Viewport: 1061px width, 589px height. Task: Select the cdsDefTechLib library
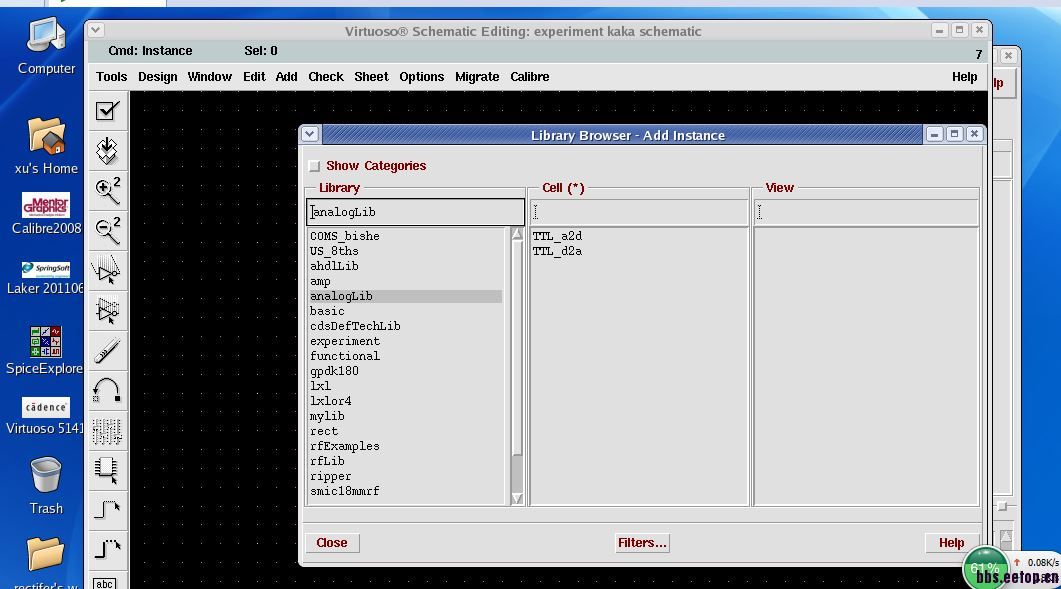pyautogui.click(x=355, y=326)
